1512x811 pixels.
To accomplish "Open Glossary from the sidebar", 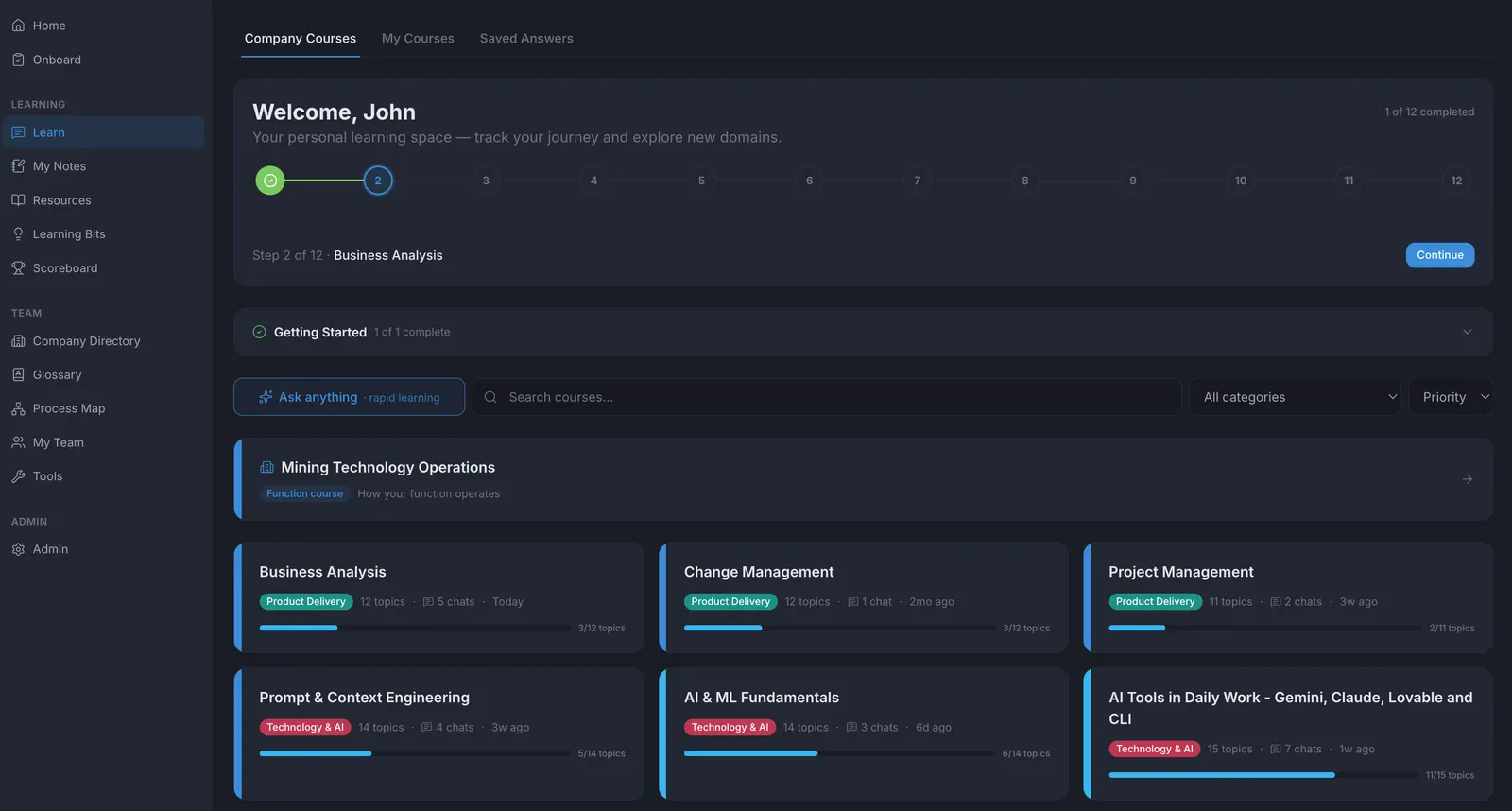I will (x=103, y=375).
